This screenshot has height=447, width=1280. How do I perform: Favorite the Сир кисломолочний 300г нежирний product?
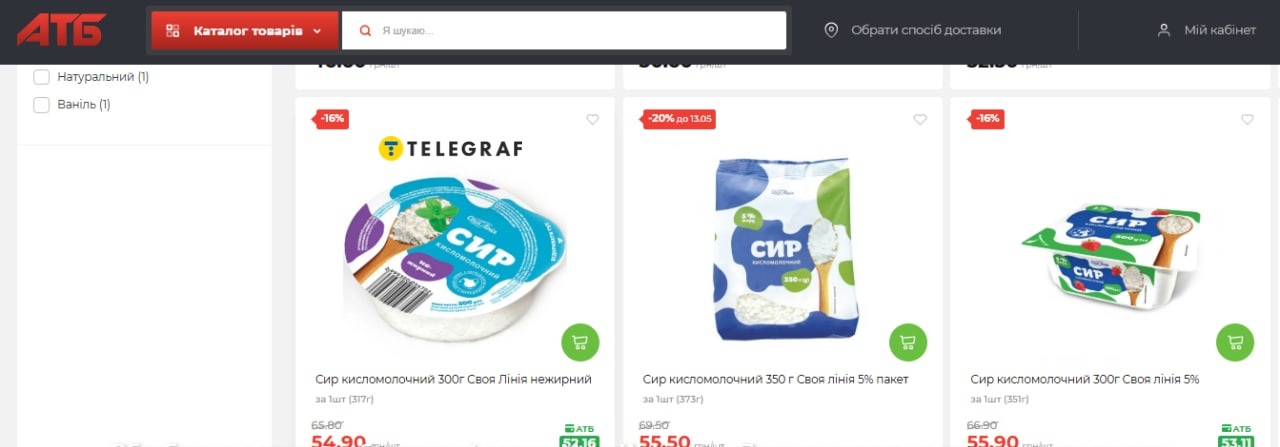(x=592, y=120)
